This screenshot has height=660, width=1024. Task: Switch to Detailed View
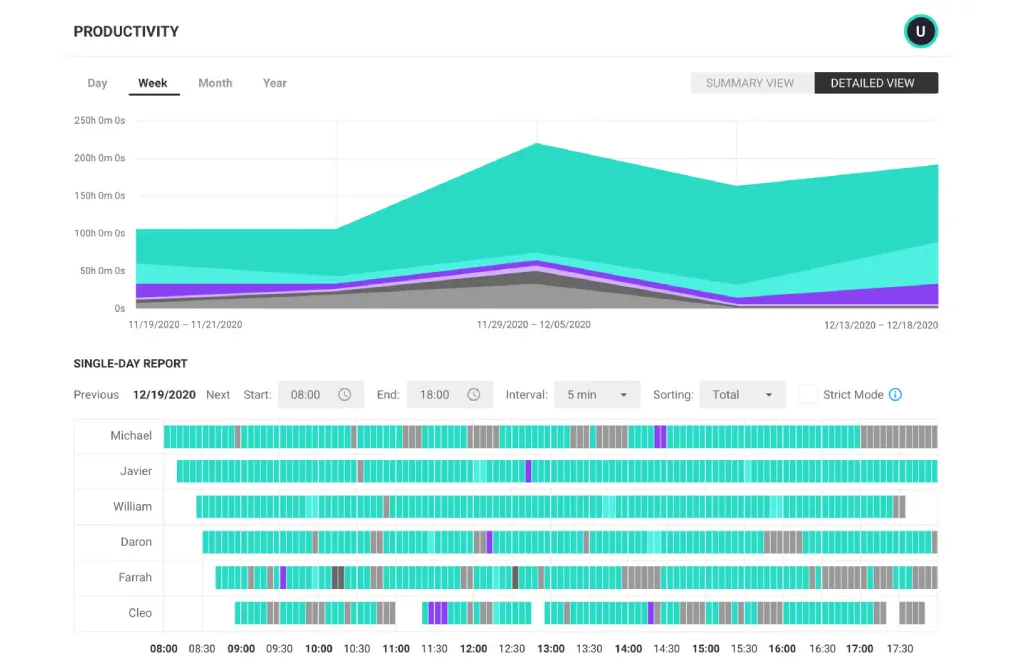tap(873, 83)
